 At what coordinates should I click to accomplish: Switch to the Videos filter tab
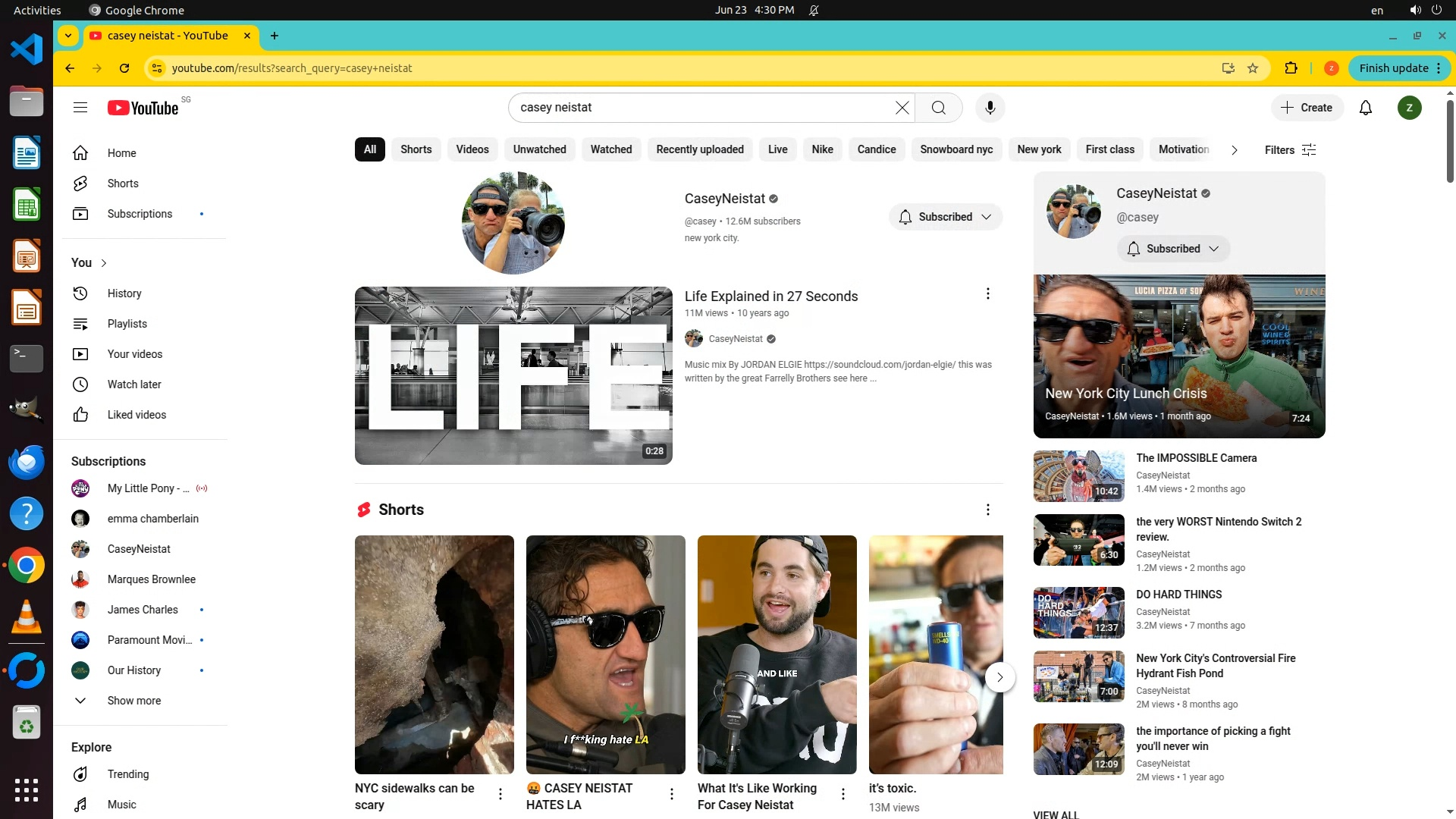click(472, 149)
